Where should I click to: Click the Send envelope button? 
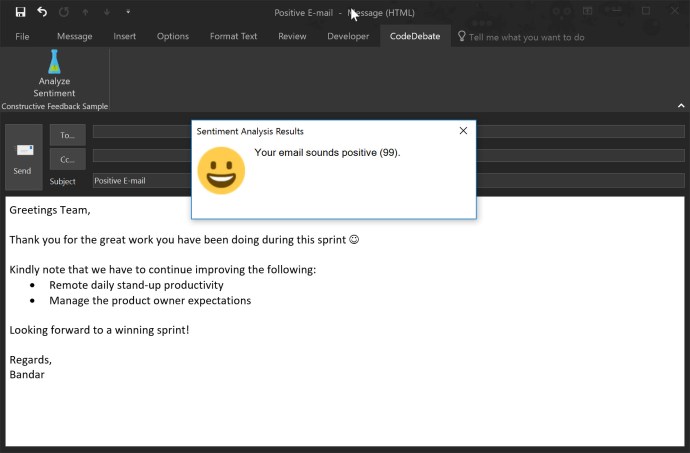(x=23, y=156)
